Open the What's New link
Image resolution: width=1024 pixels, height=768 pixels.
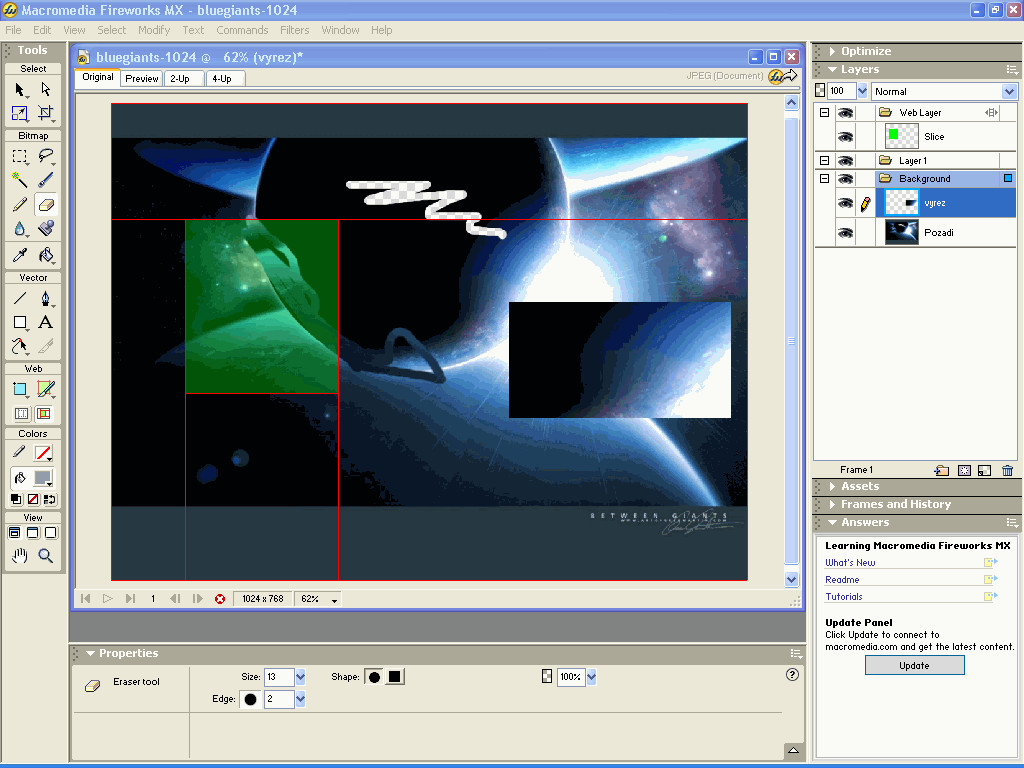850,562
